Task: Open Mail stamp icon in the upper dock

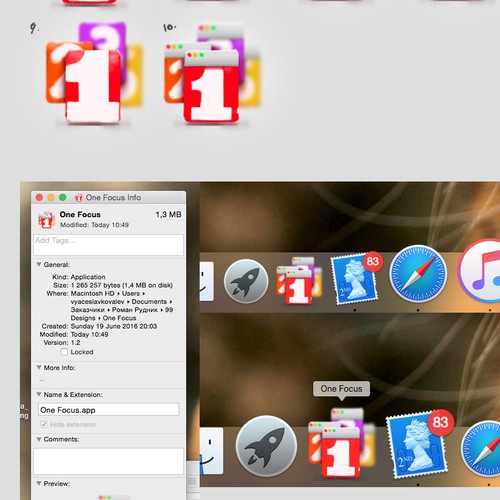Action: [356, 279]
